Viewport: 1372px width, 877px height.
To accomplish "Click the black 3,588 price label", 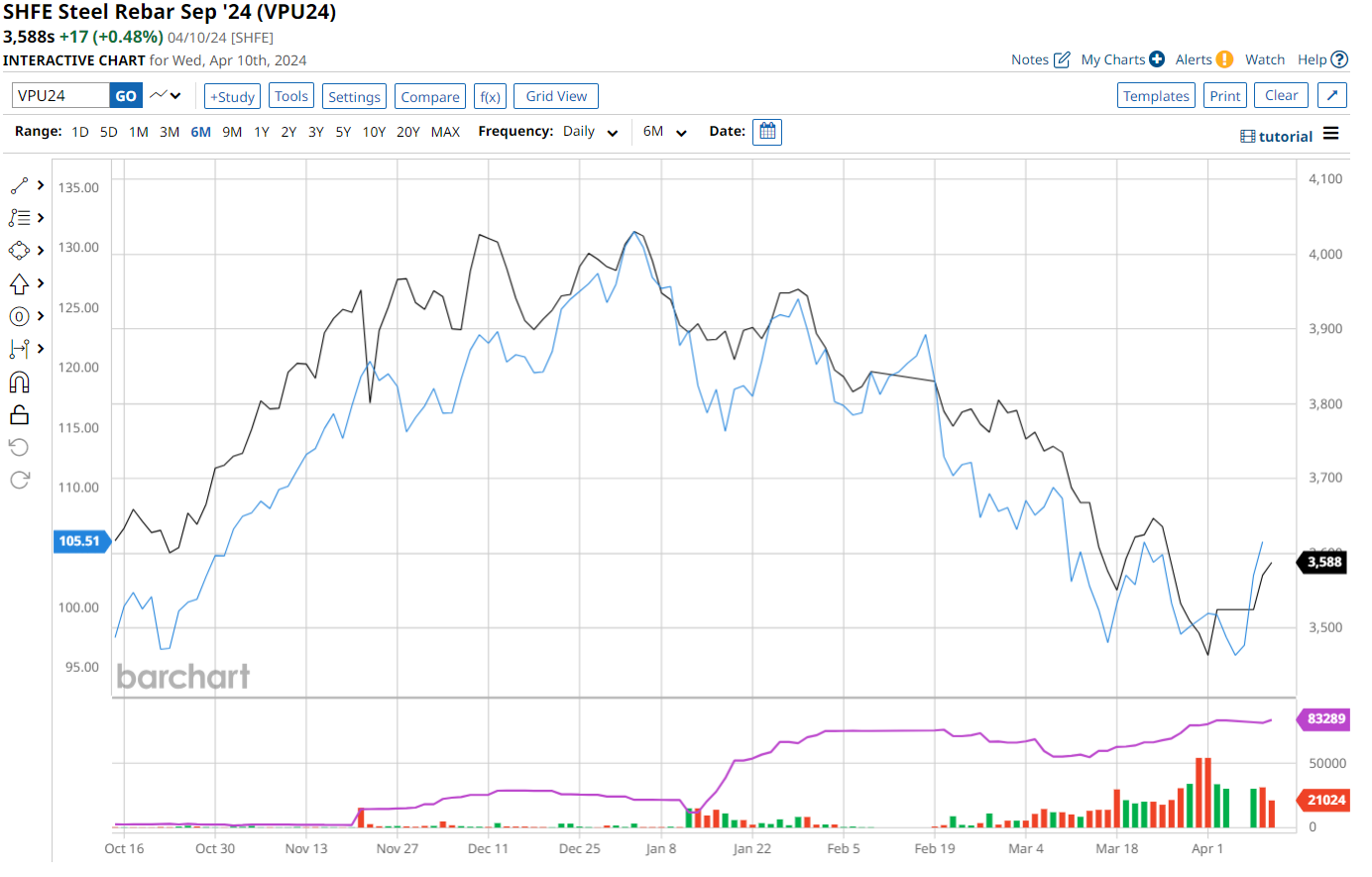I will 1322,562.
